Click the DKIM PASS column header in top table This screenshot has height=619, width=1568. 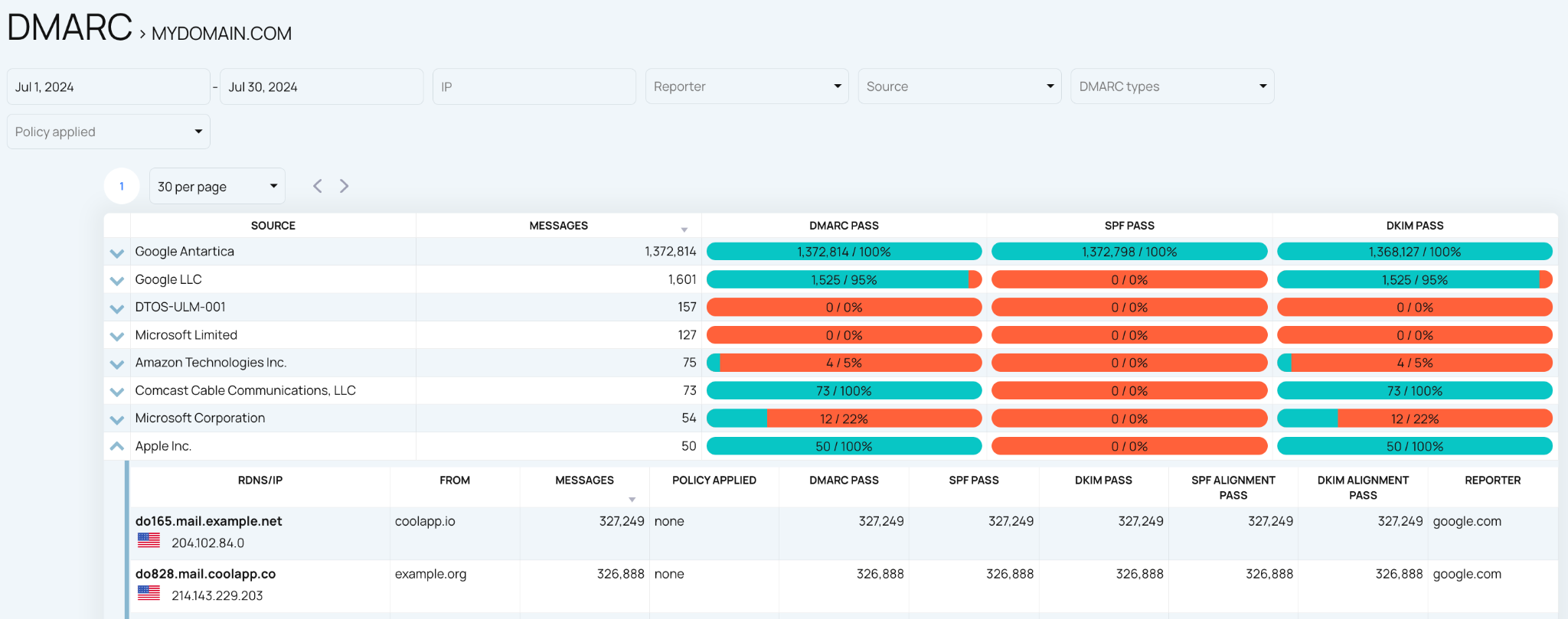point(1415,226)
